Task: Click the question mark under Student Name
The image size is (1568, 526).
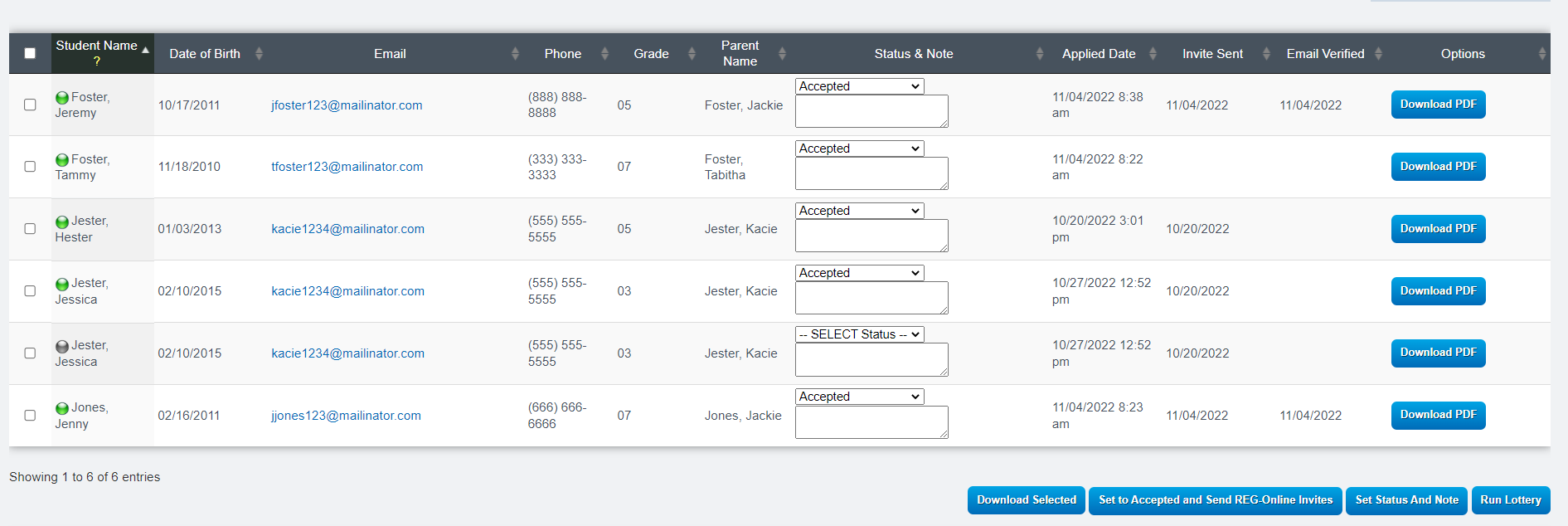Action: 97,61
